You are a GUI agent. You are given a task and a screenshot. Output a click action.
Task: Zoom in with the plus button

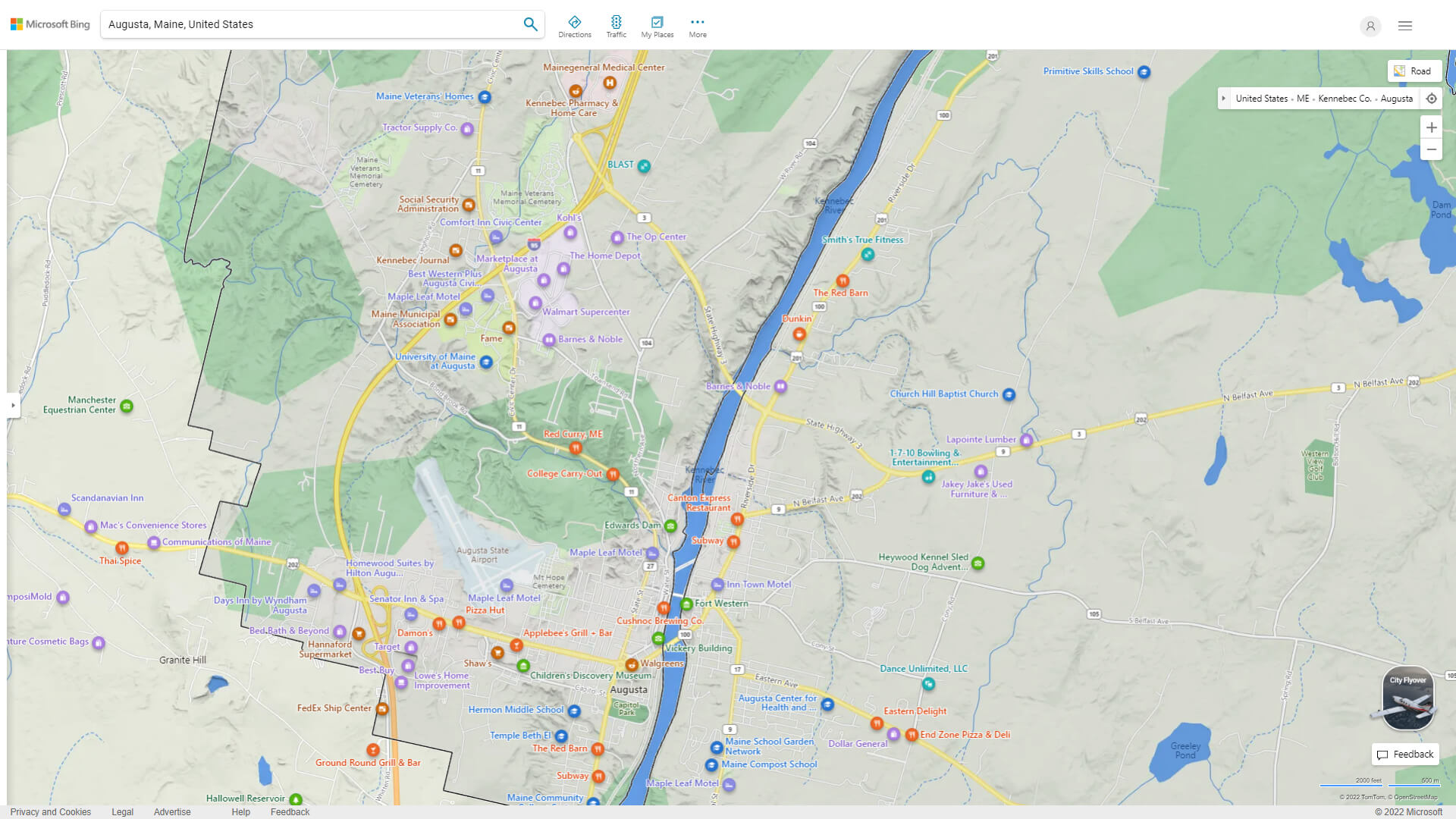1431,127
